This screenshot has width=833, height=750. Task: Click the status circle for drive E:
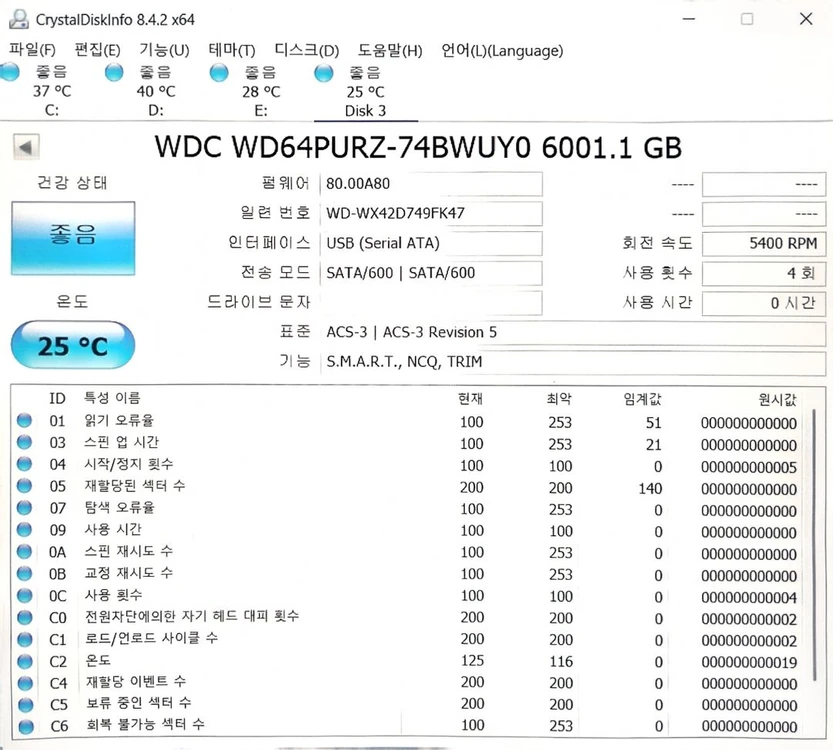tap(219, 73)
